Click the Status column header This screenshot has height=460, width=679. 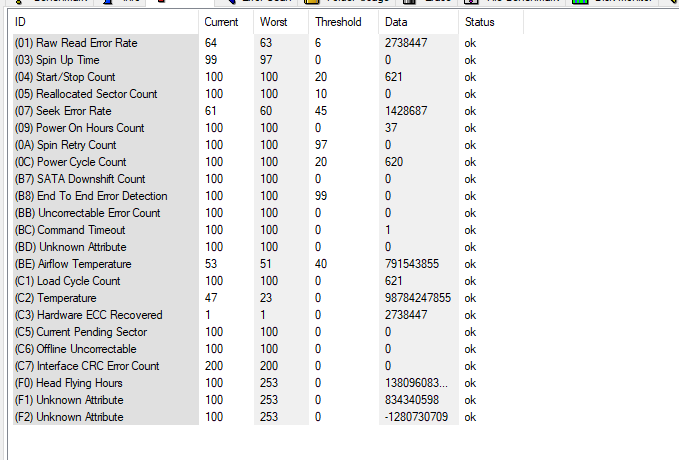tap(479, 22)
